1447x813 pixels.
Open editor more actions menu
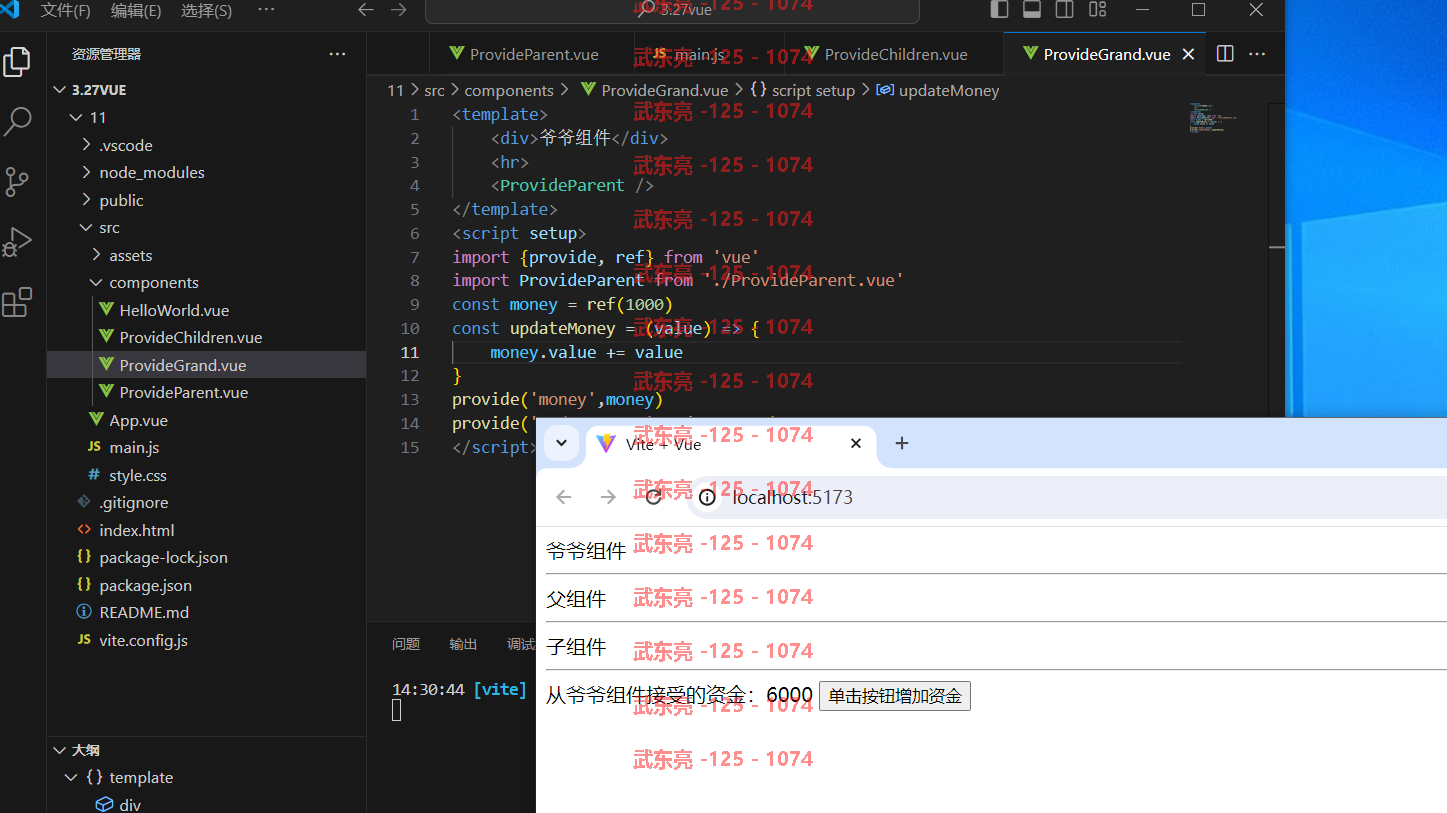tap(1257, 54)
